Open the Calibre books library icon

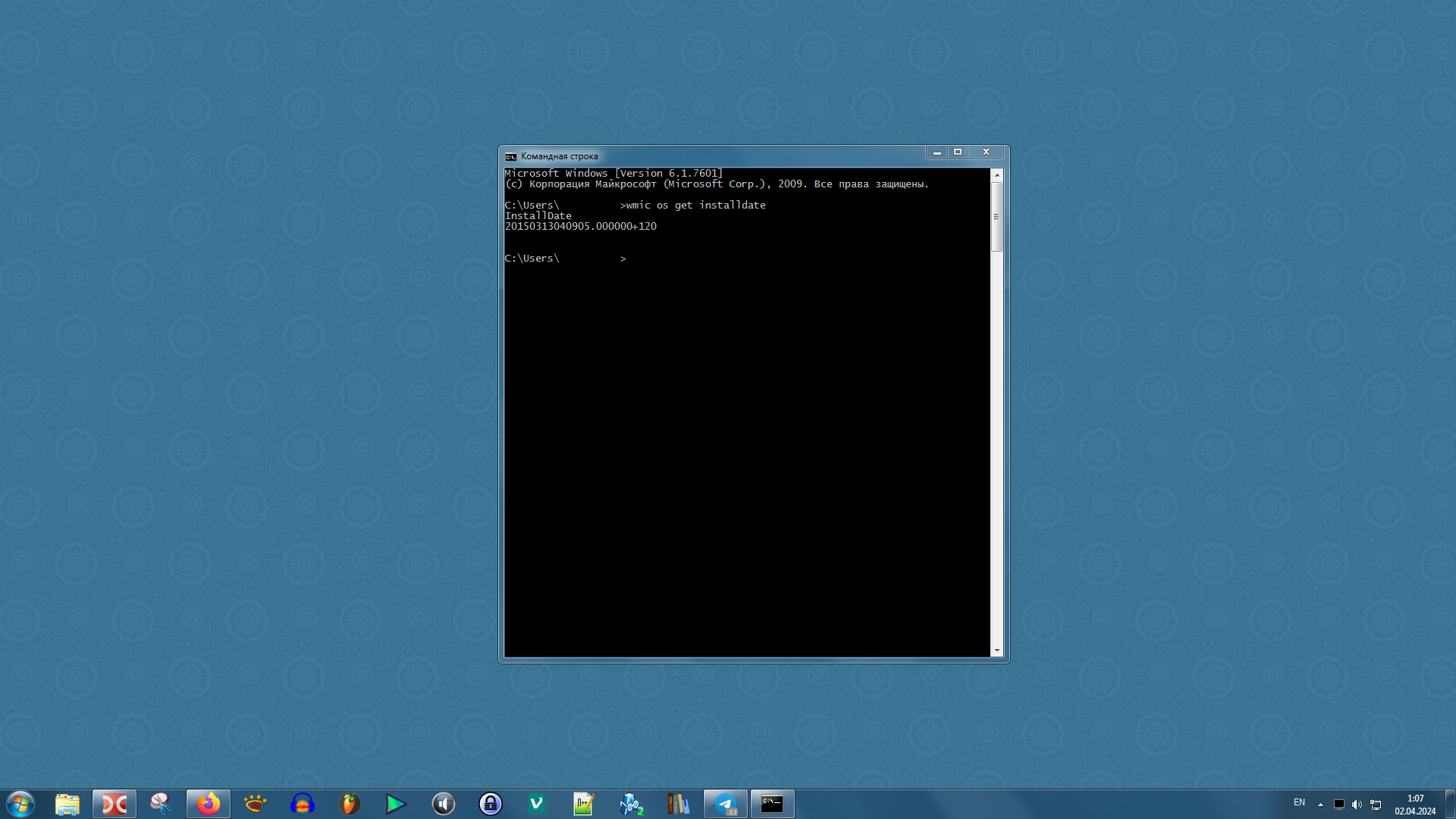(x=678, y=804)
